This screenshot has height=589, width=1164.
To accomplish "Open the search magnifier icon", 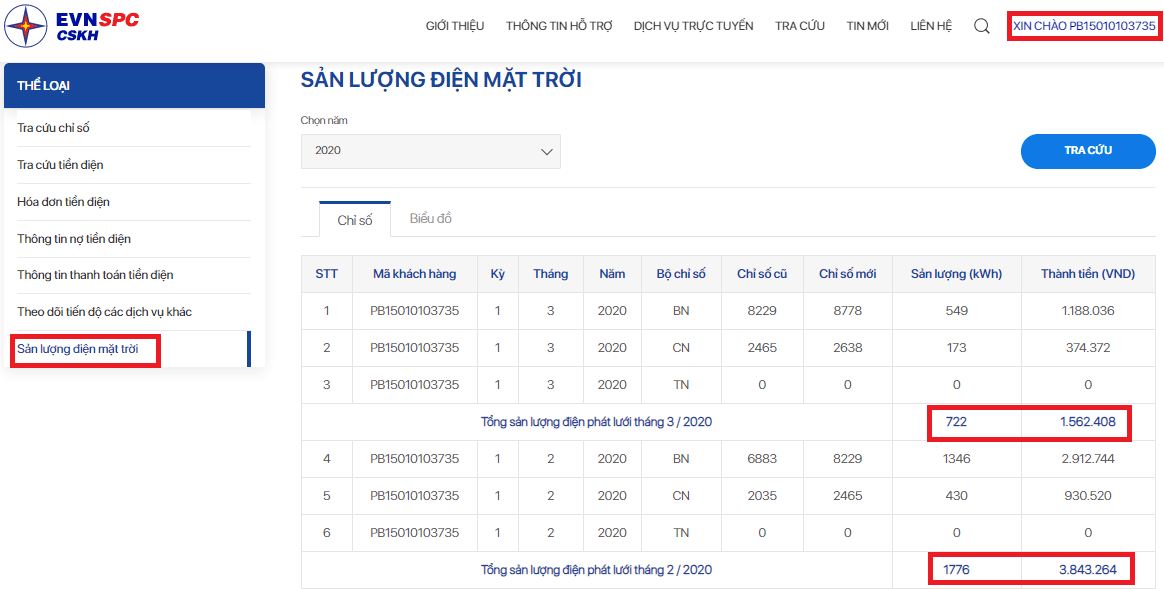I will (x=981, y=26).
